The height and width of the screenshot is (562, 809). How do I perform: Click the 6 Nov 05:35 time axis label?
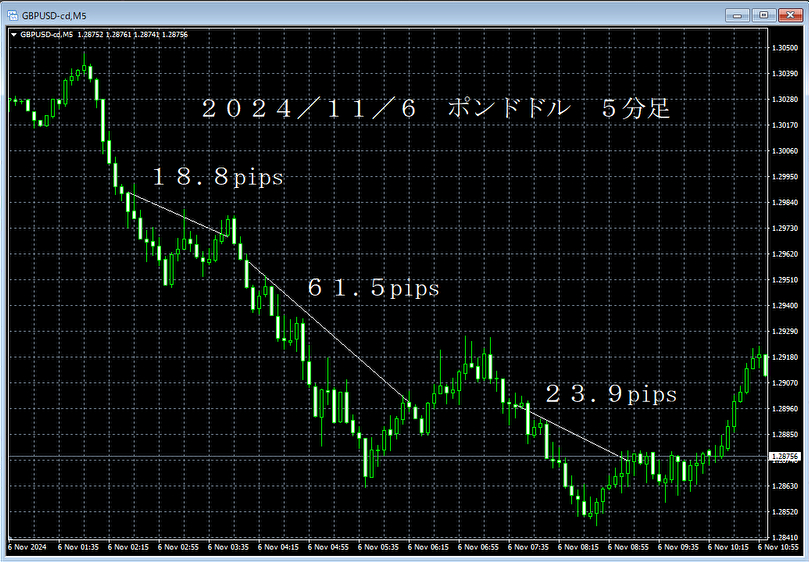378,547
